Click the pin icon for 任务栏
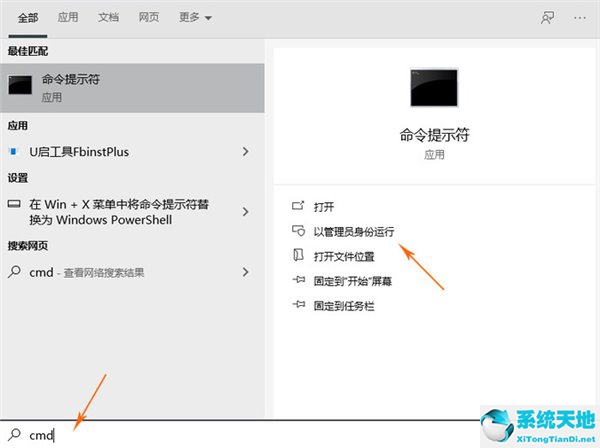600x448 pixels. (x=298, y=305)
